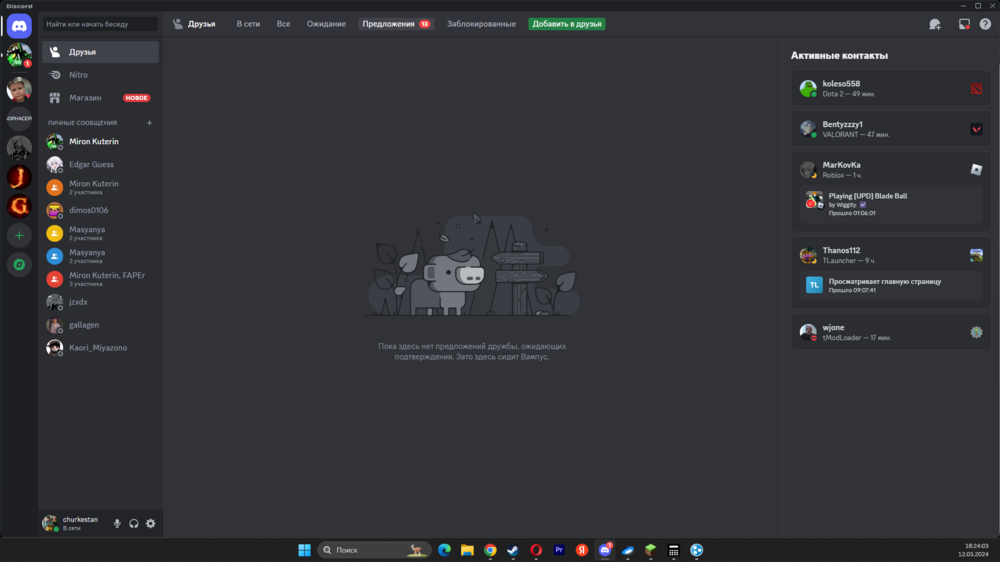This screenshot has height=562, width=1000.
Task: Switch to the Заблокированные tab
Action: (x=481, y=24)
